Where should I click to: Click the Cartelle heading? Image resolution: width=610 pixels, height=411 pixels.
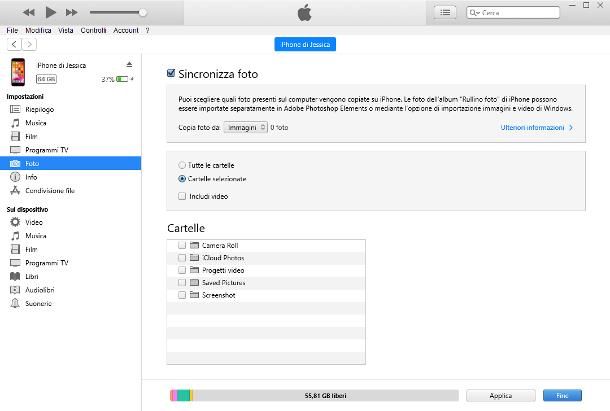click(x=186, y=228)
